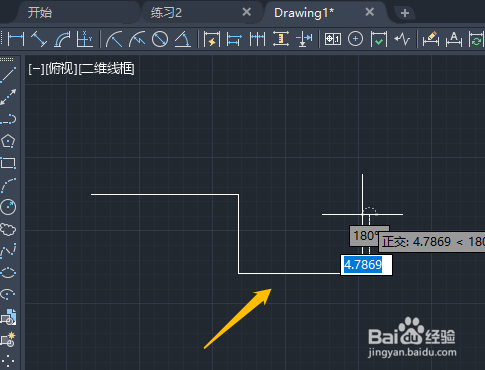Select the Circle draw tool

point(9,207)
